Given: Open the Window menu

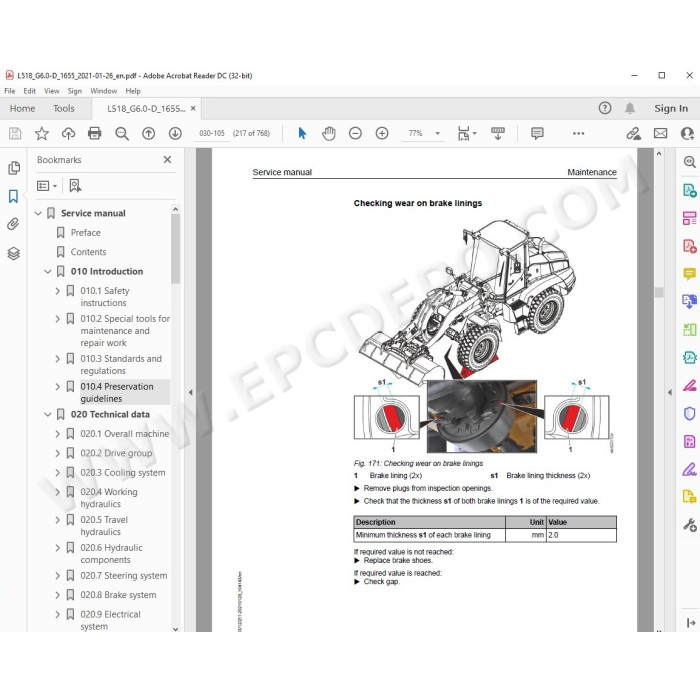Looking at the screenshot, I should 104,91.
